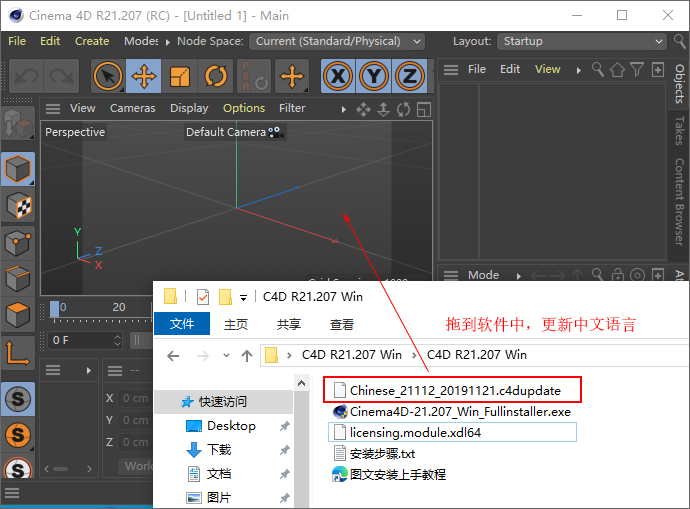Open Explorer recent locations dropdown
This screenshot has width=690, height=509.
pos(226,355)
